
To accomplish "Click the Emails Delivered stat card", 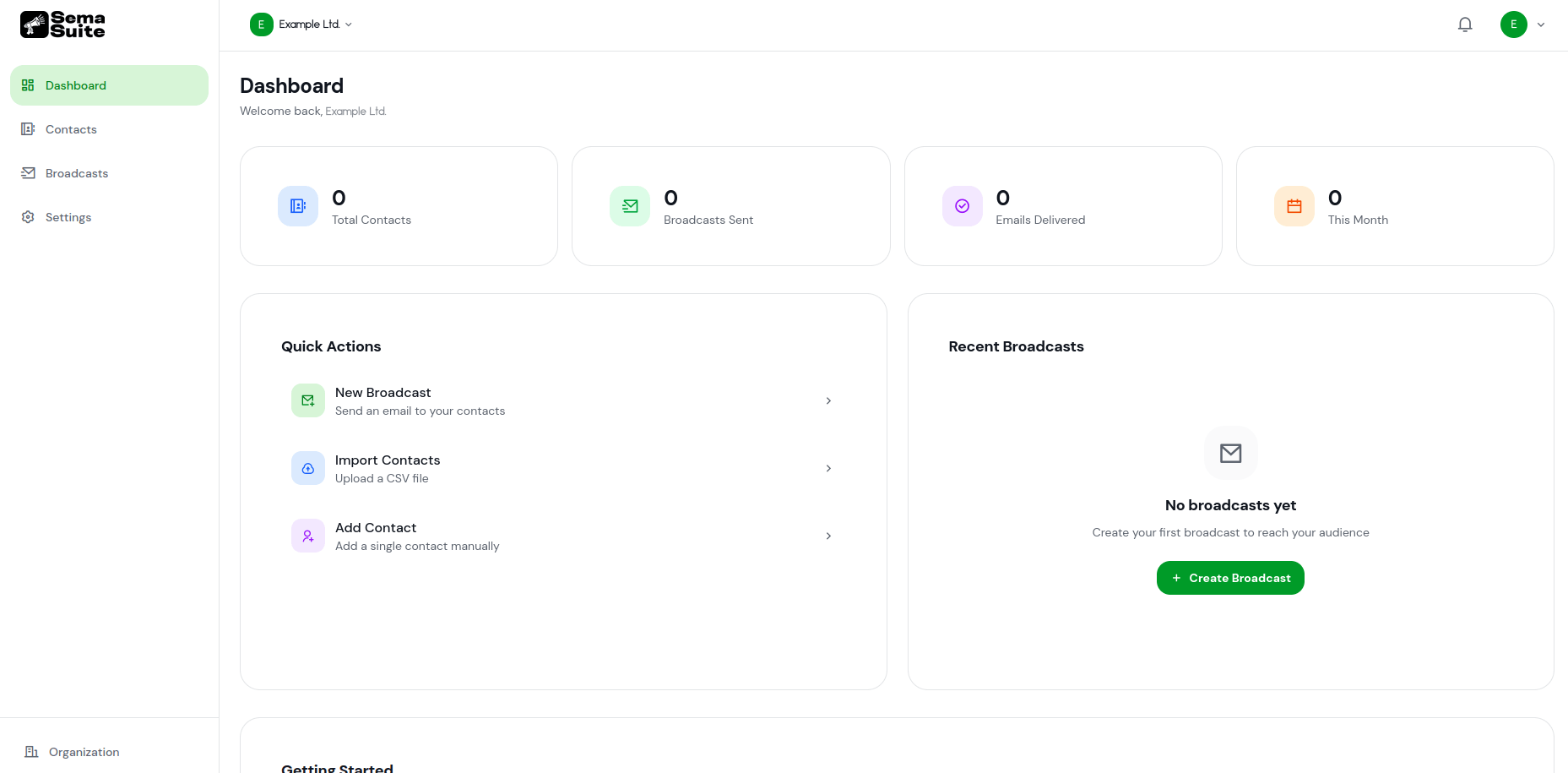I will (1062, 205).
